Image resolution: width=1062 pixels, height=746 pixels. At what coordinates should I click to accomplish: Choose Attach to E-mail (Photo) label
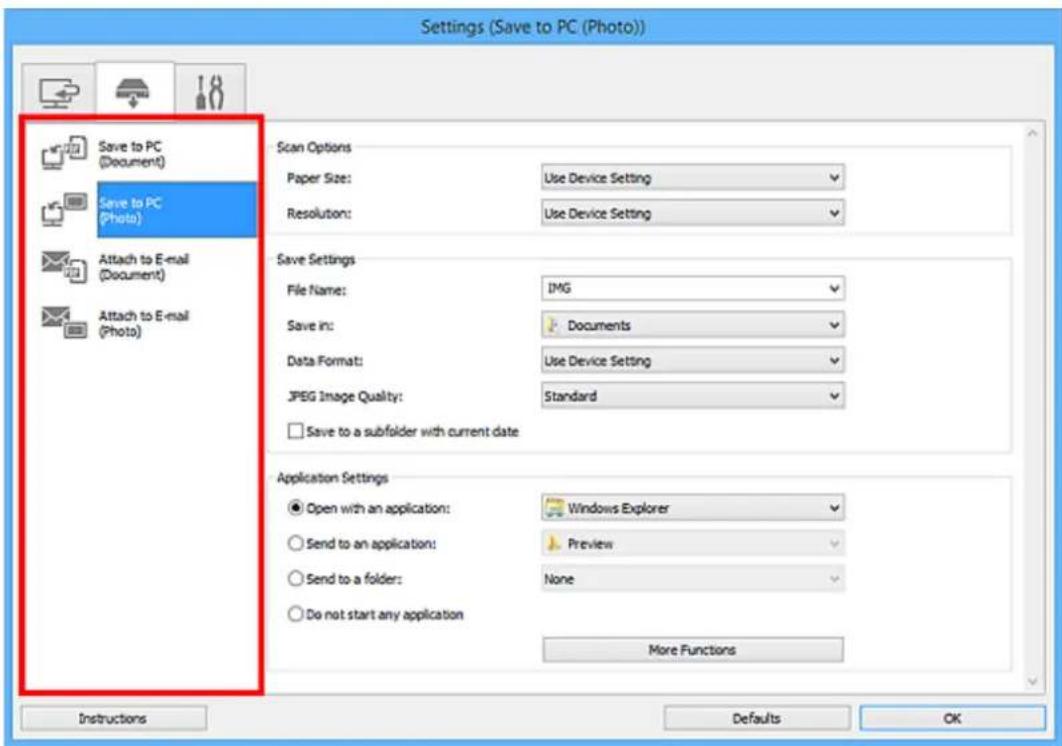click(x=144, y=323)
